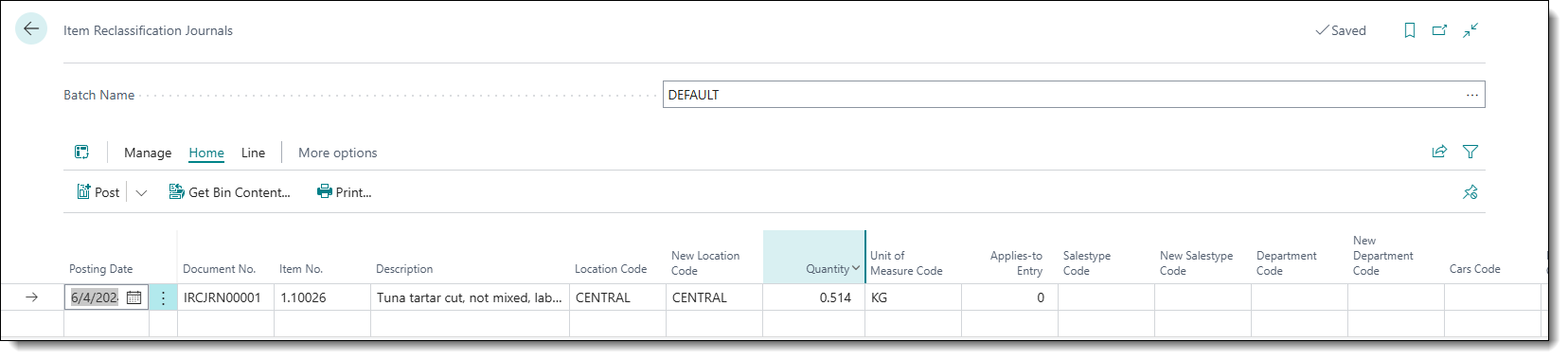The width and height of the screenshot is (1568, 360).
Task: Click the Unit of Measure Code header
Action: click(x=906, y=263)
